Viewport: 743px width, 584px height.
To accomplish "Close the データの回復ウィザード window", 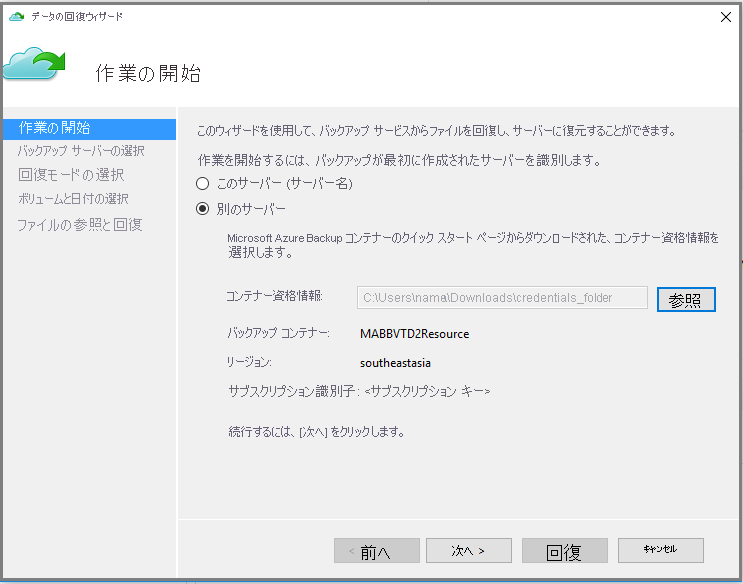I will click(x=725, y=17).
